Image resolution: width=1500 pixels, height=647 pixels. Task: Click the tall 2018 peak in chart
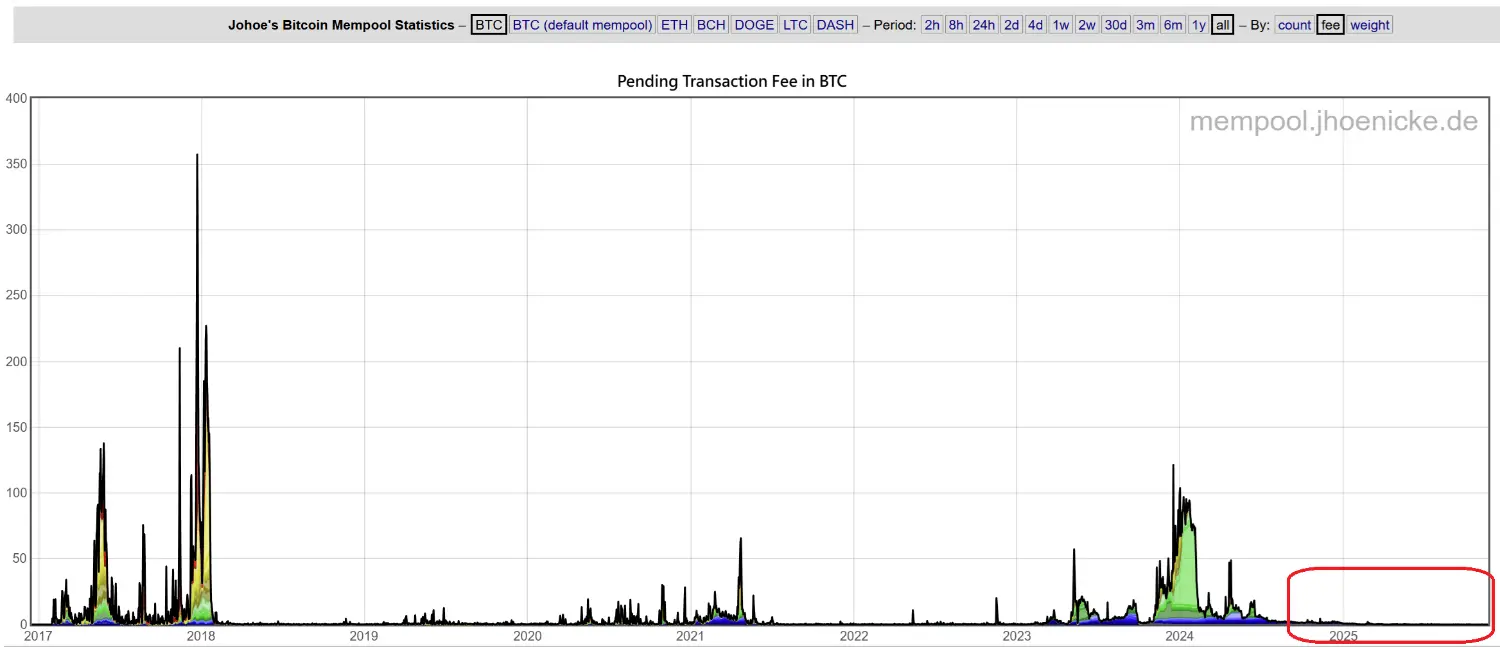pyautogui.click(x=197, y=160)
